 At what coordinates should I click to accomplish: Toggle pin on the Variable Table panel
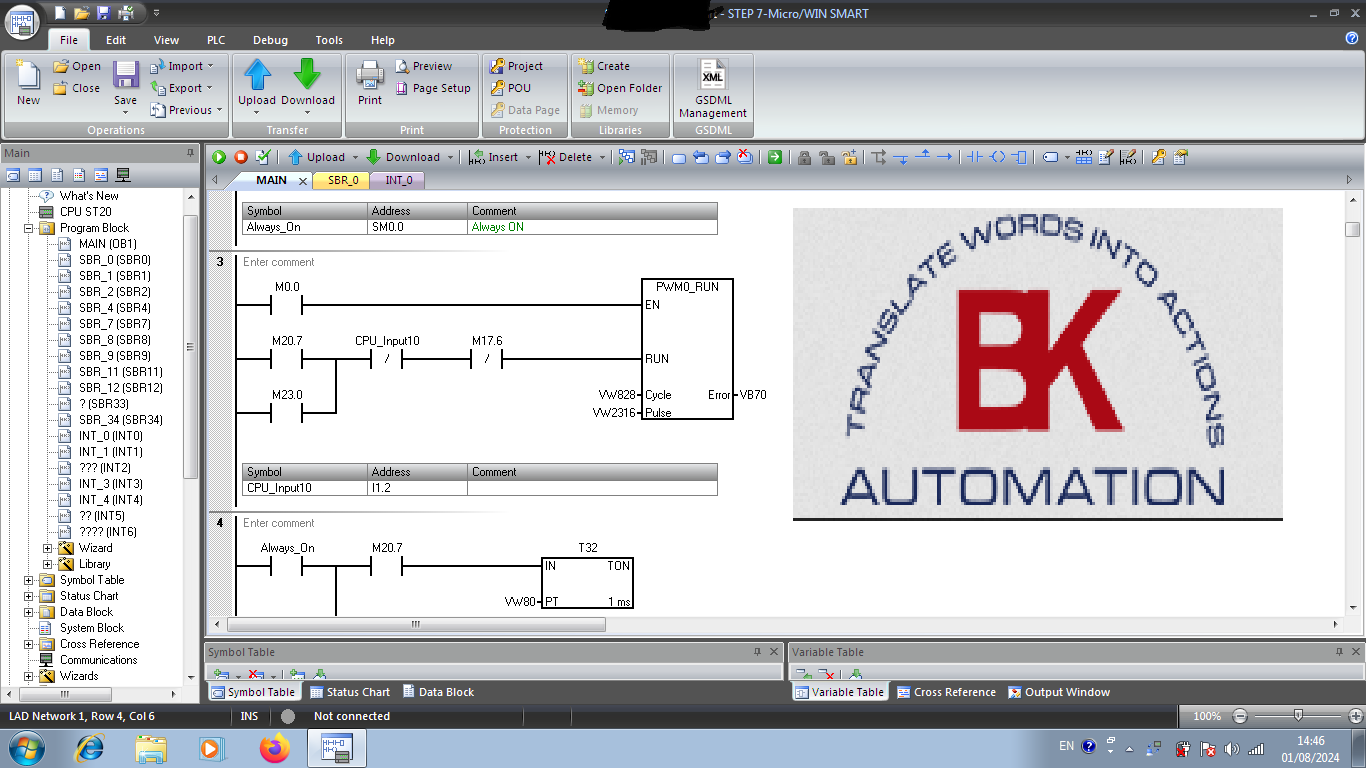[1341, 652]
